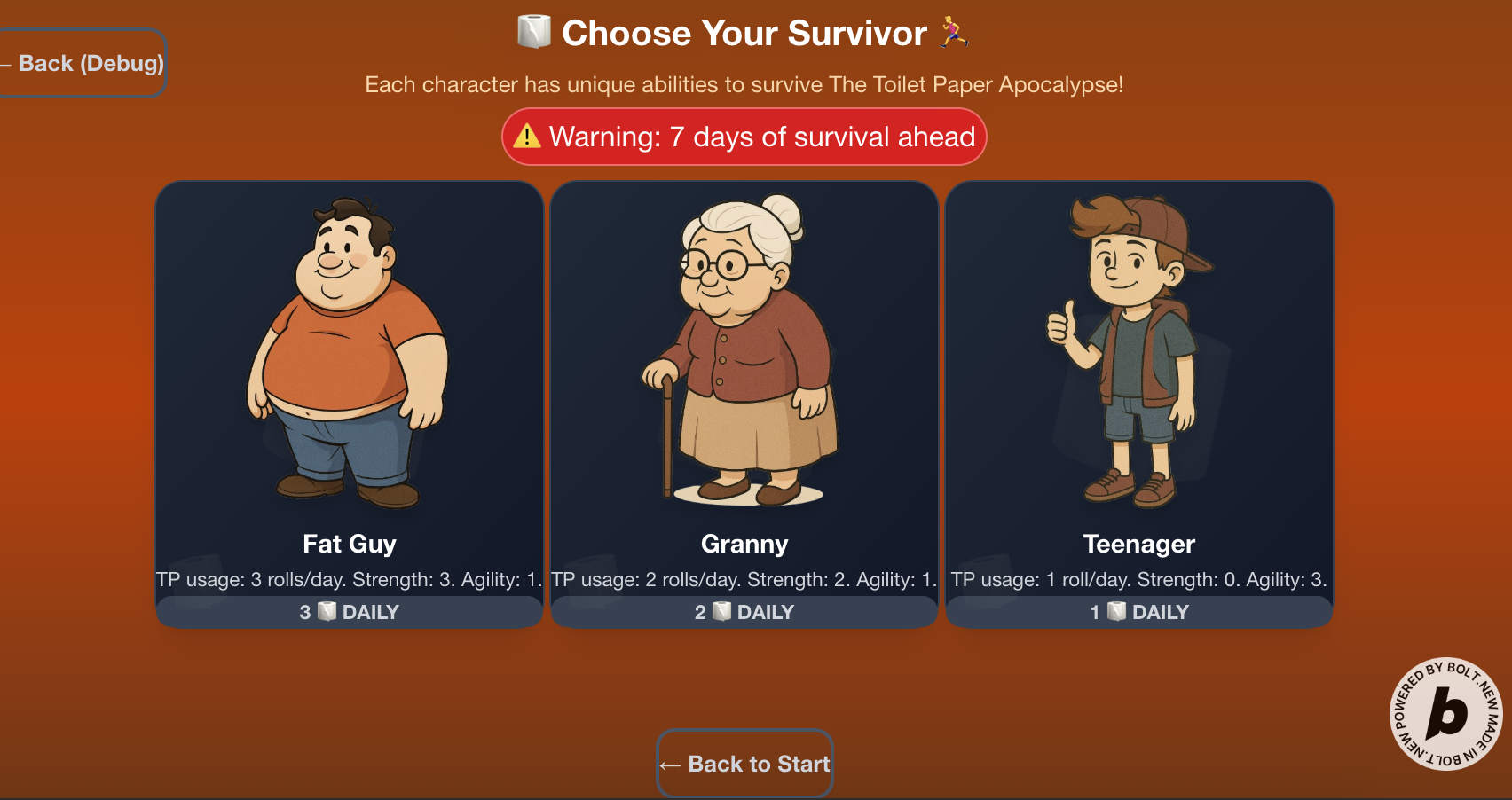Click the Teenager name label

[x=1139, y=544]
